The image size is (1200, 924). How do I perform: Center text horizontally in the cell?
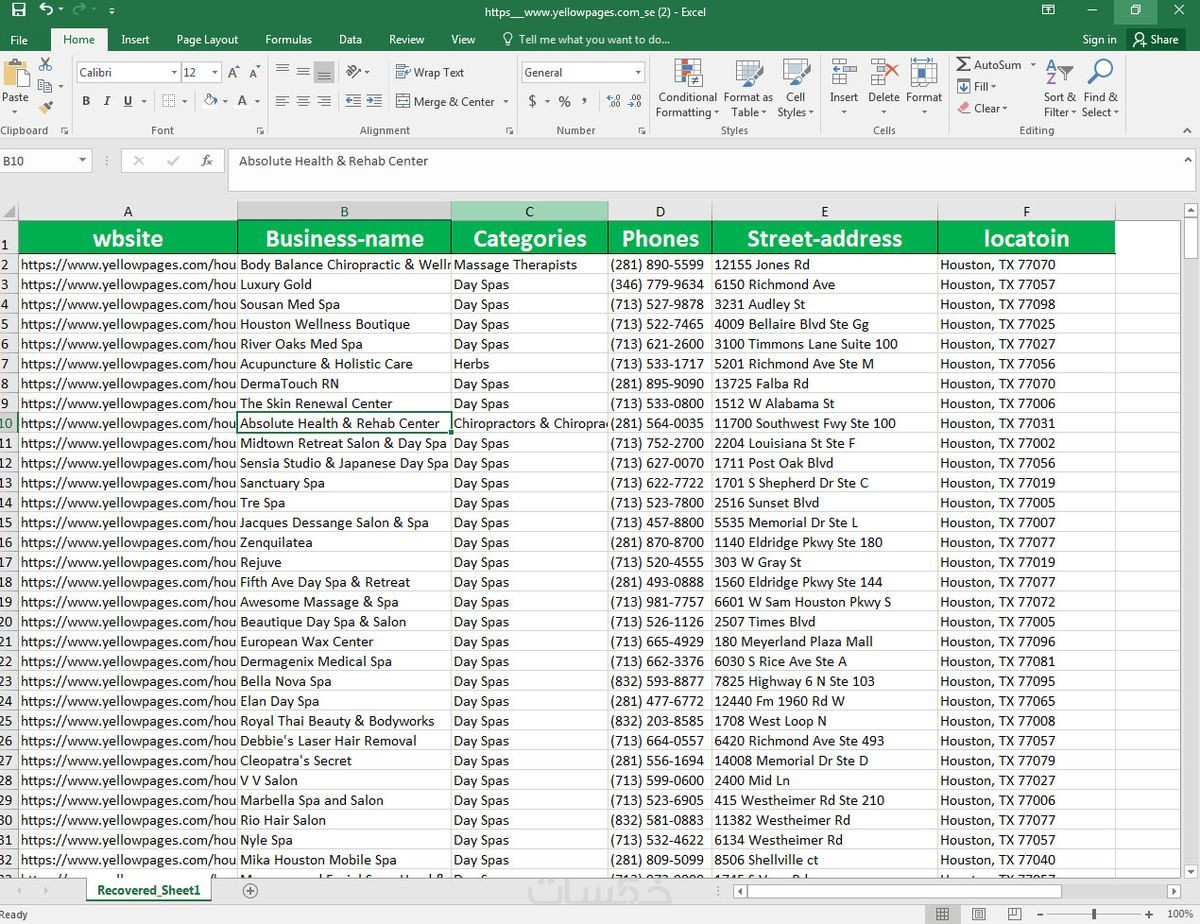[x=303, y=101]
